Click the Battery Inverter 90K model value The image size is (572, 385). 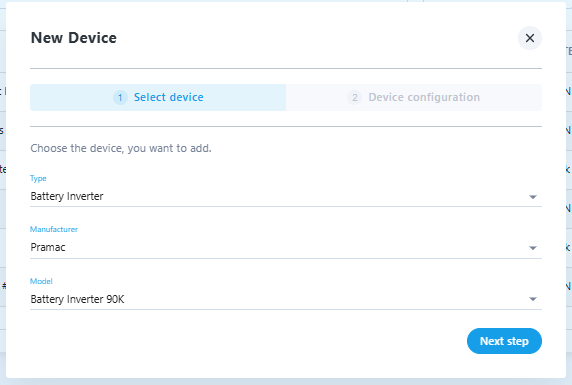point(77,299)
